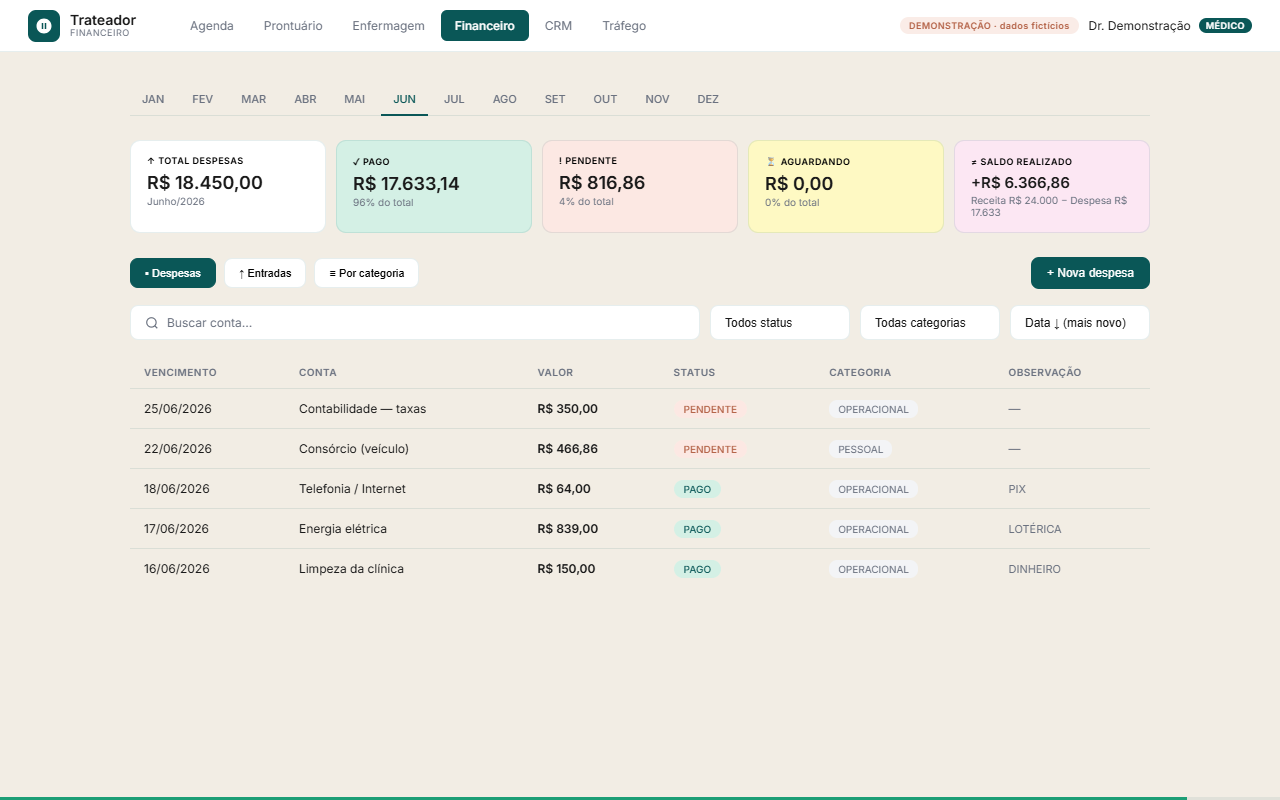The image size is (1280, 800).
Task: Open the Todos status dropdown
Action: click(x=780, y=323)
